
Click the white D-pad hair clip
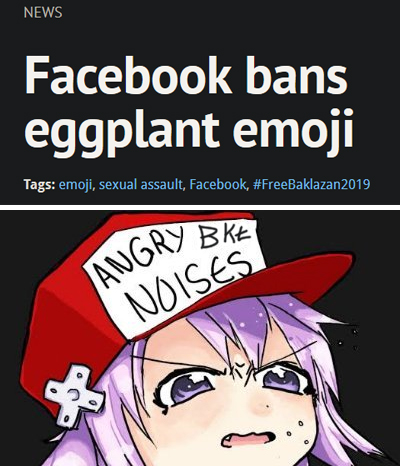pos(74,394)
